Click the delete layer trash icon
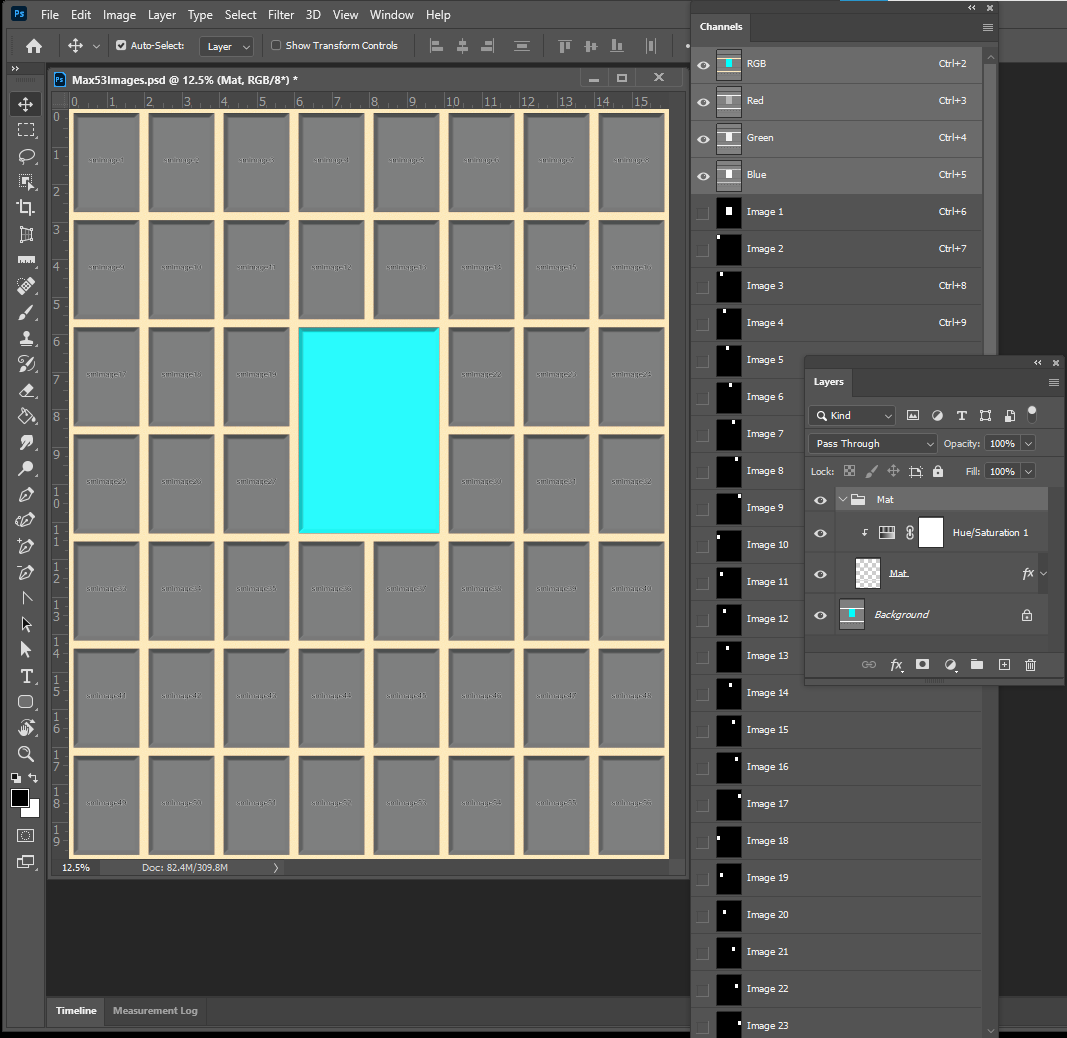Image resolution: width=1067 pixels, height=1038 pixels. tap(1030, 665)
